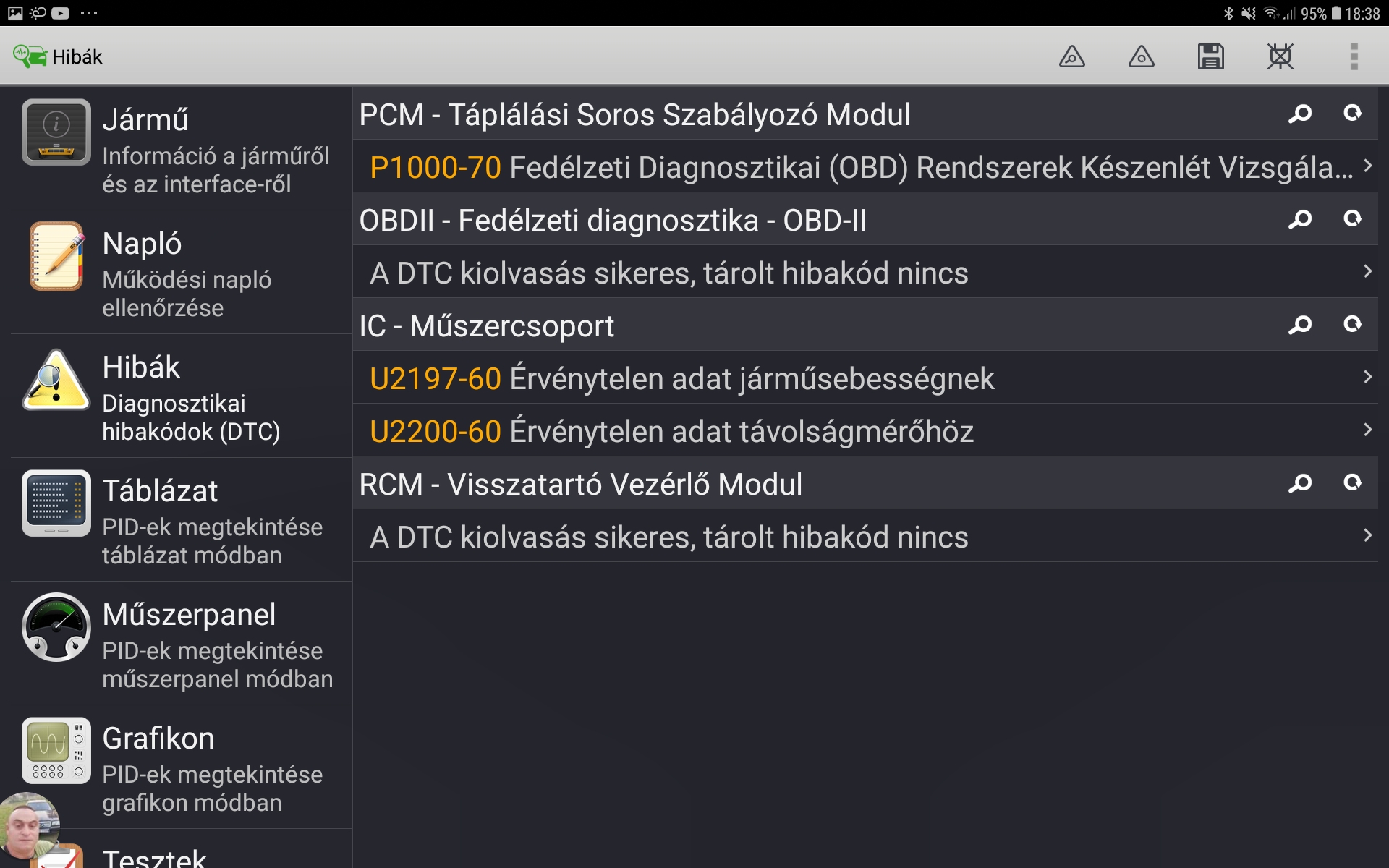Open the Táblázat PID table view

point(181,520)
